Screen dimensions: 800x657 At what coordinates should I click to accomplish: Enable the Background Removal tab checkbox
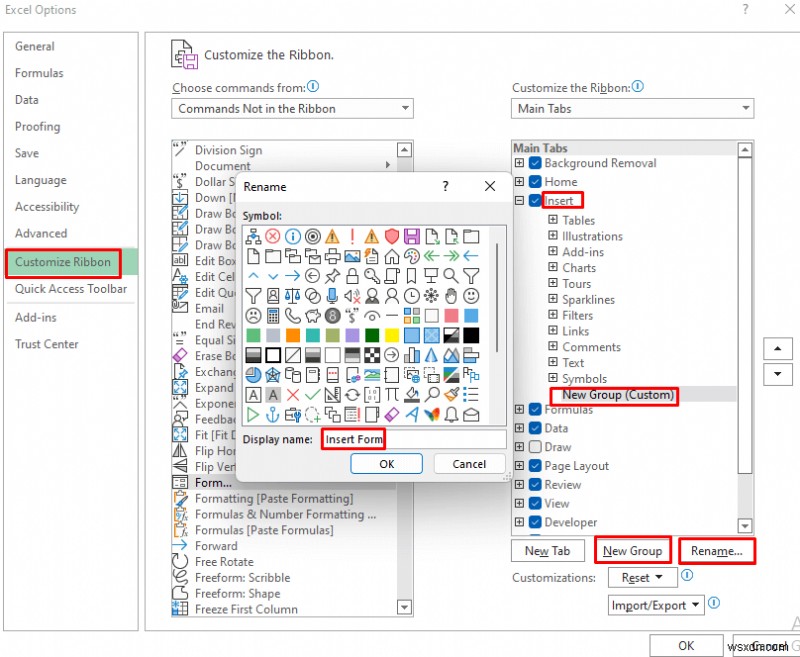(x=536, y=163)
